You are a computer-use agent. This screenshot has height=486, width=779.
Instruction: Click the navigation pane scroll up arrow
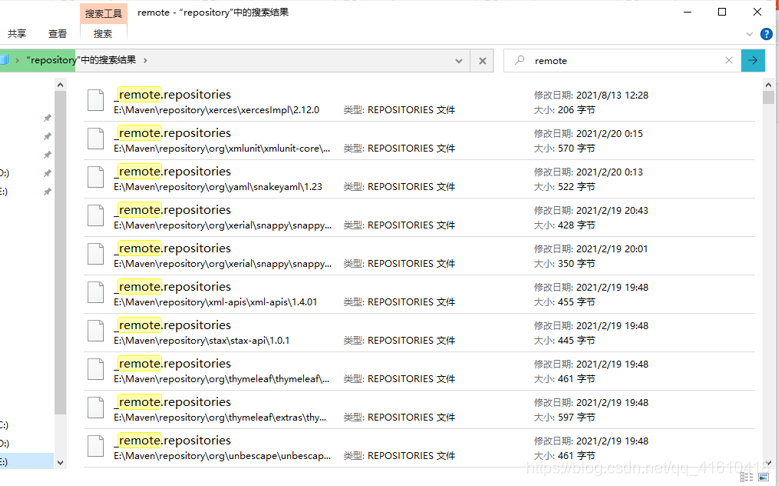pyautogui.click(x=60, y=84)
